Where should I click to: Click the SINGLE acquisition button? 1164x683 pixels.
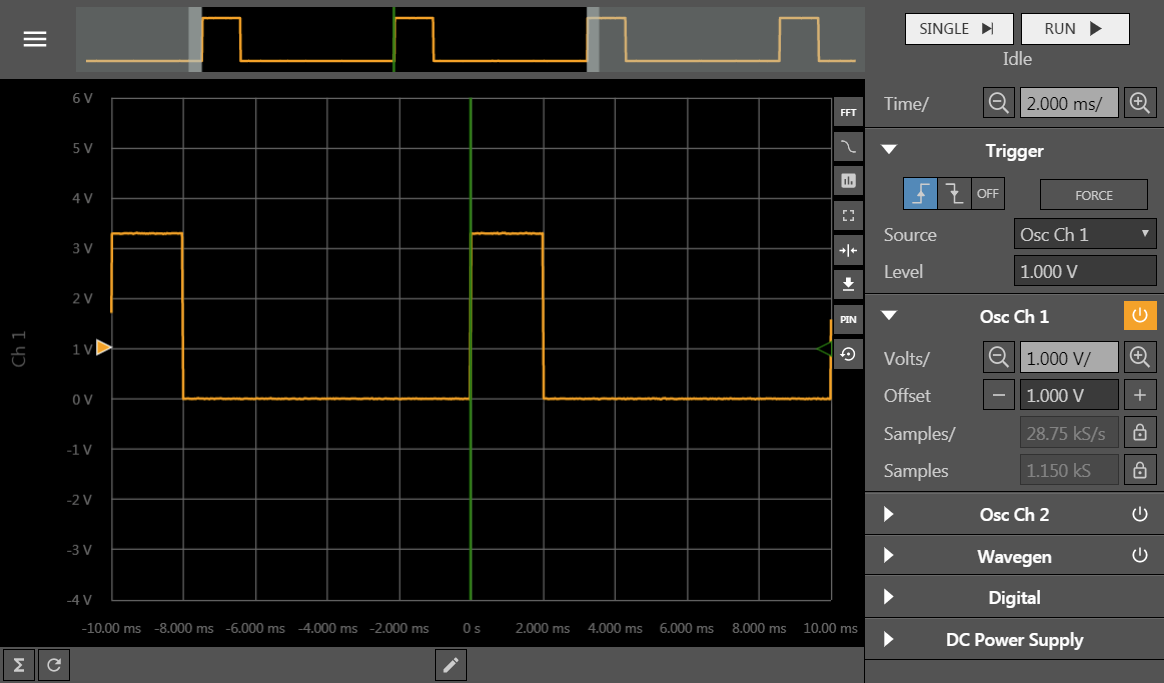click(x=959, y=29)
